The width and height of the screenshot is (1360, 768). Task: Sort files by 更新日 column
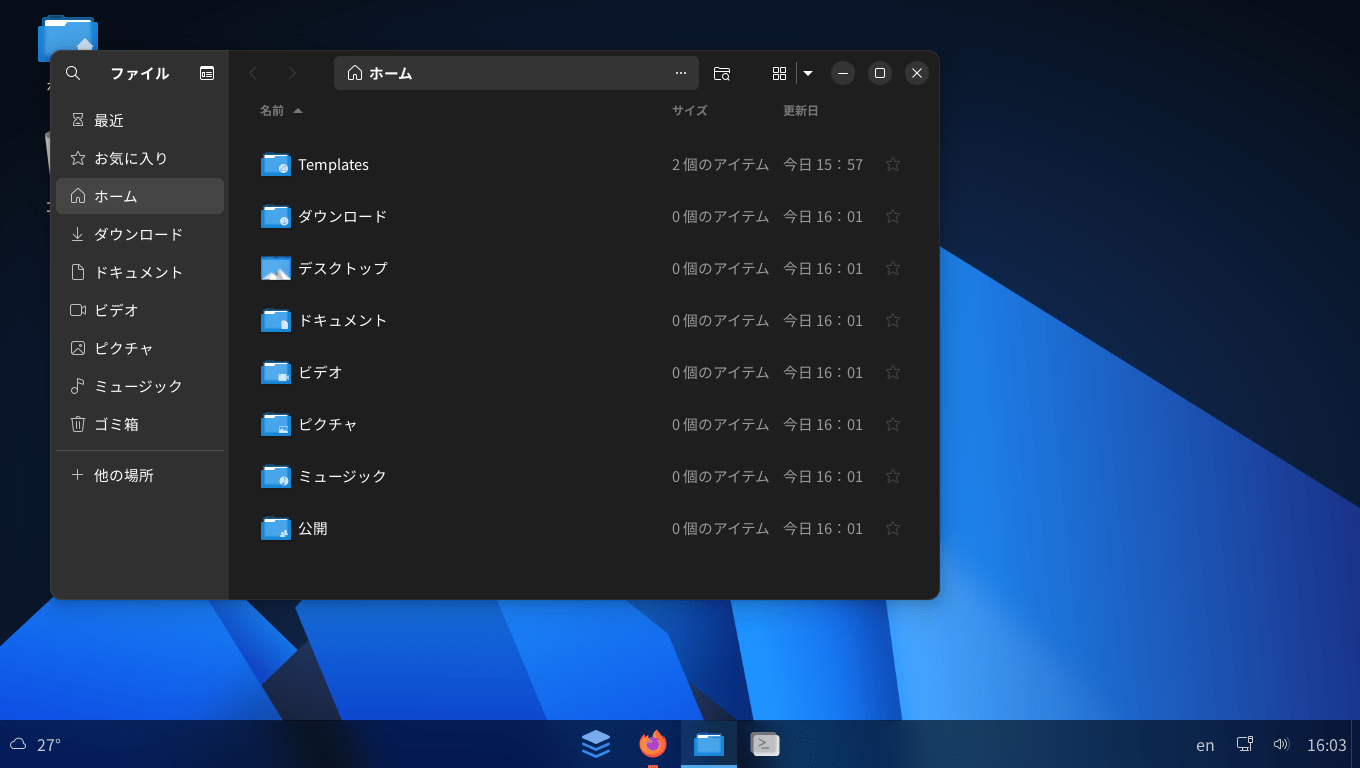[800, 111]
